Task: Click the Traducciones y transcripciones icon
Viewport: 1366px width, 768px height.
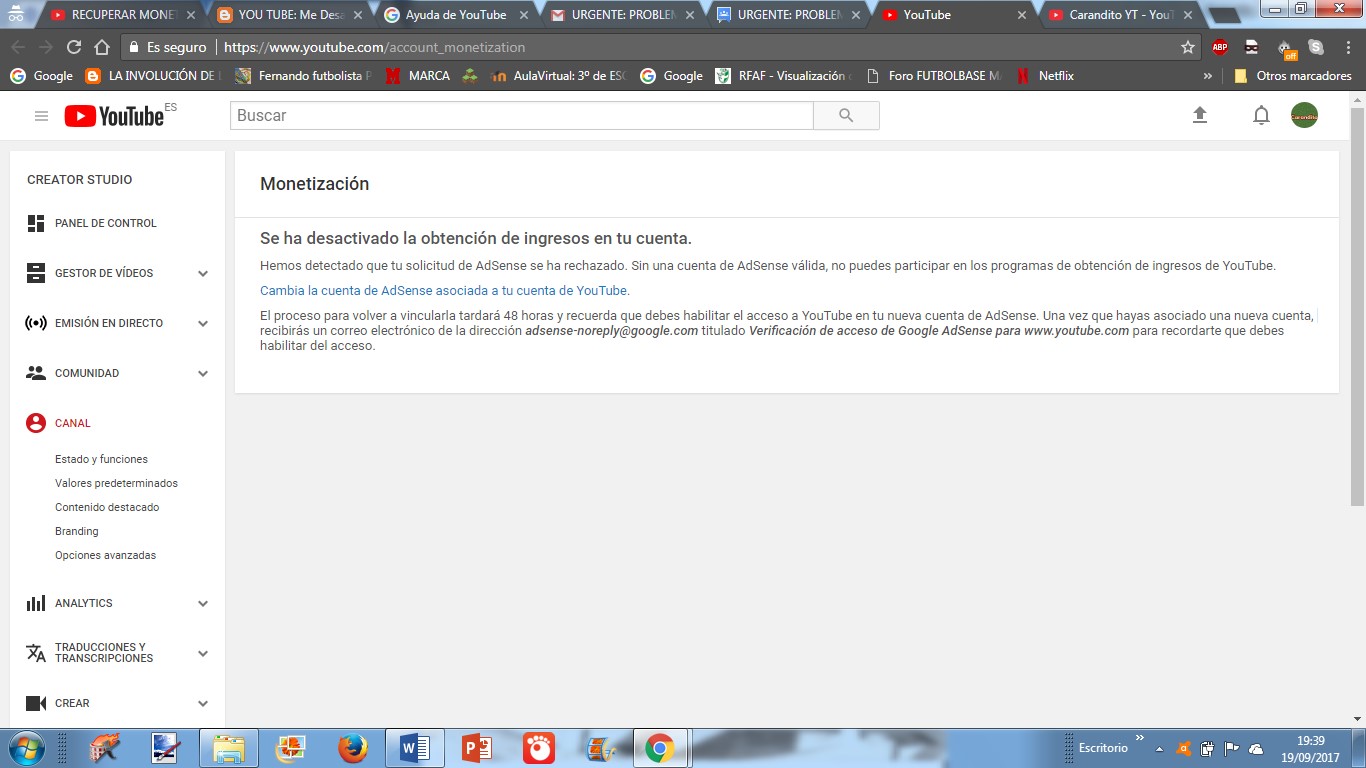Action: 36,653
